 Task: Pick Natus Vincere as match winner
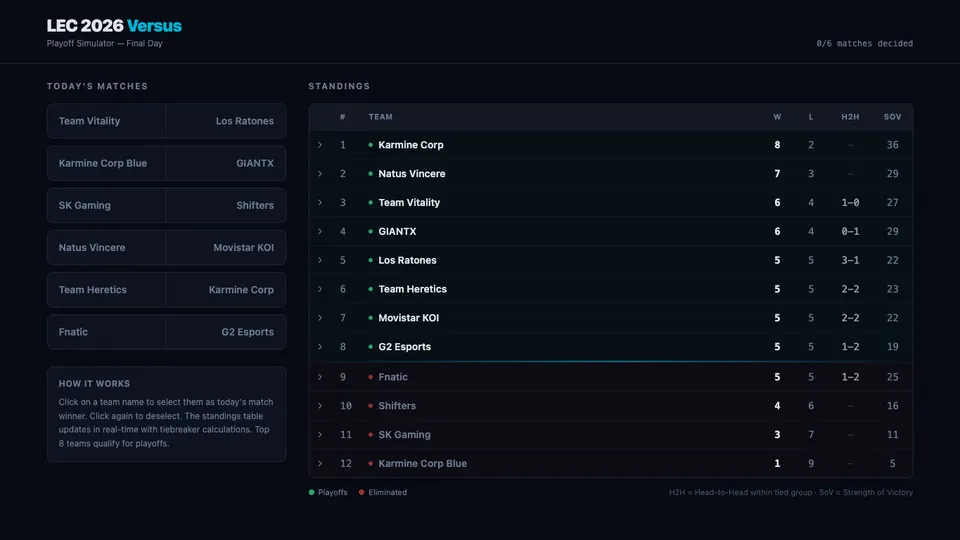click(107, 248)
